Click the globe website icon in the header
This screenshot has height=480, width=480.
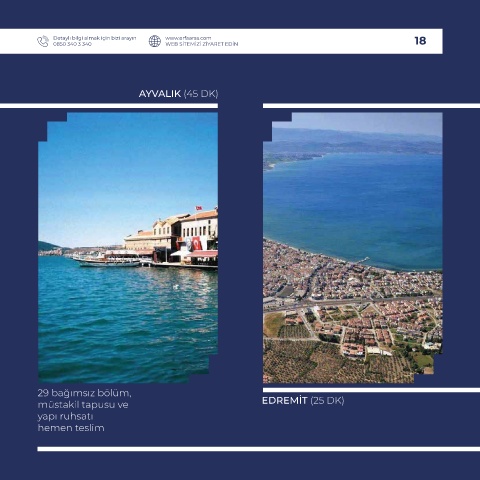pos(155,41)
